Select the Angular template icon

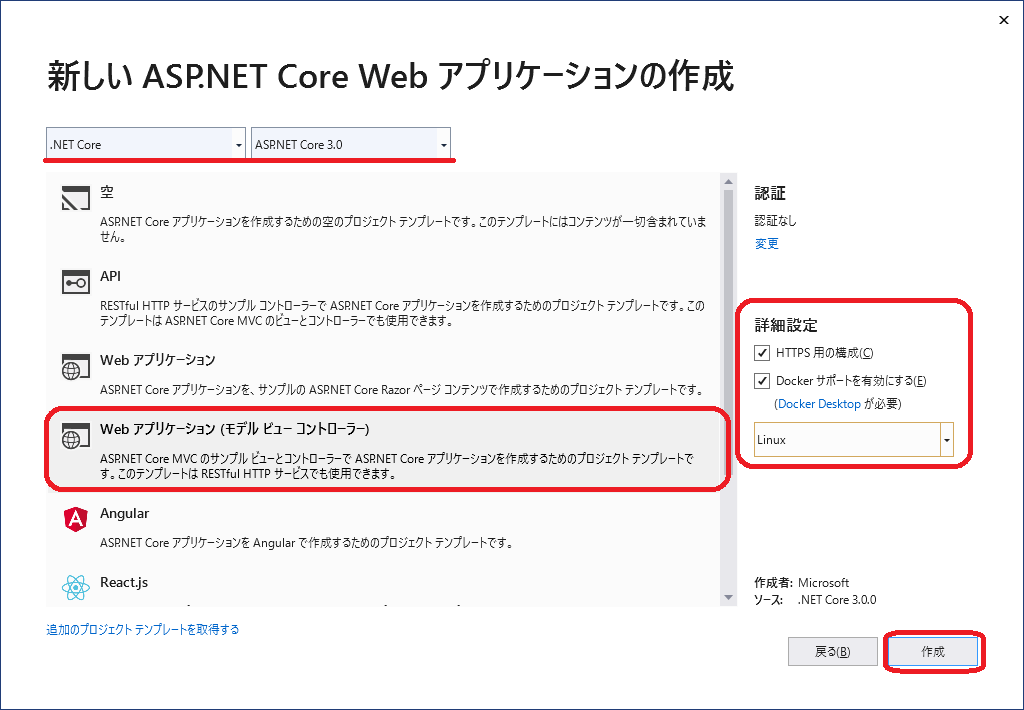pyautogui.click(x=76, y=520)
